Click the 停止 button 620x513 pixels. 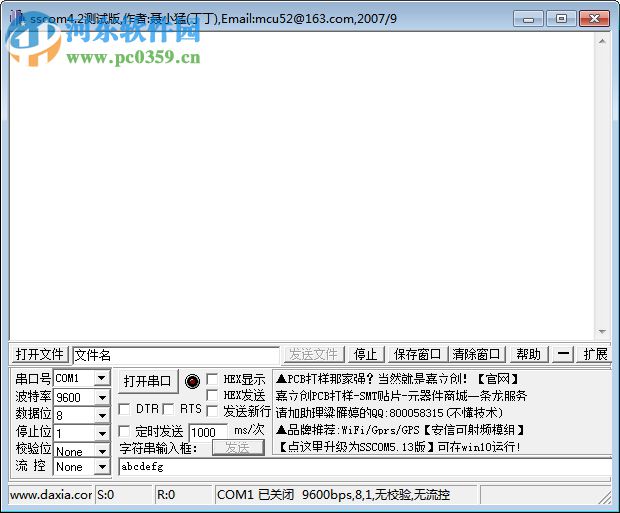point(366,354)
